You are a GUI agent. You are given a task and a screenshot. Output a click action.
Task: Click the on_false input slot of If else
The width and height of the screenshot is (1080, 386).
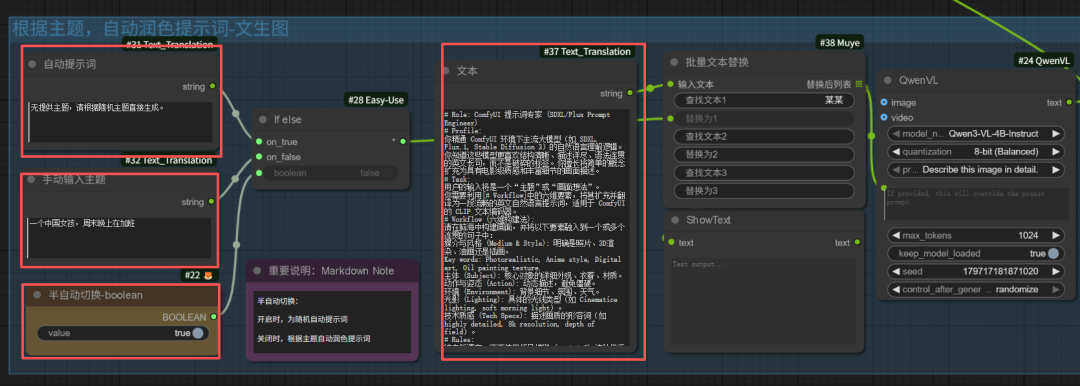259,157
